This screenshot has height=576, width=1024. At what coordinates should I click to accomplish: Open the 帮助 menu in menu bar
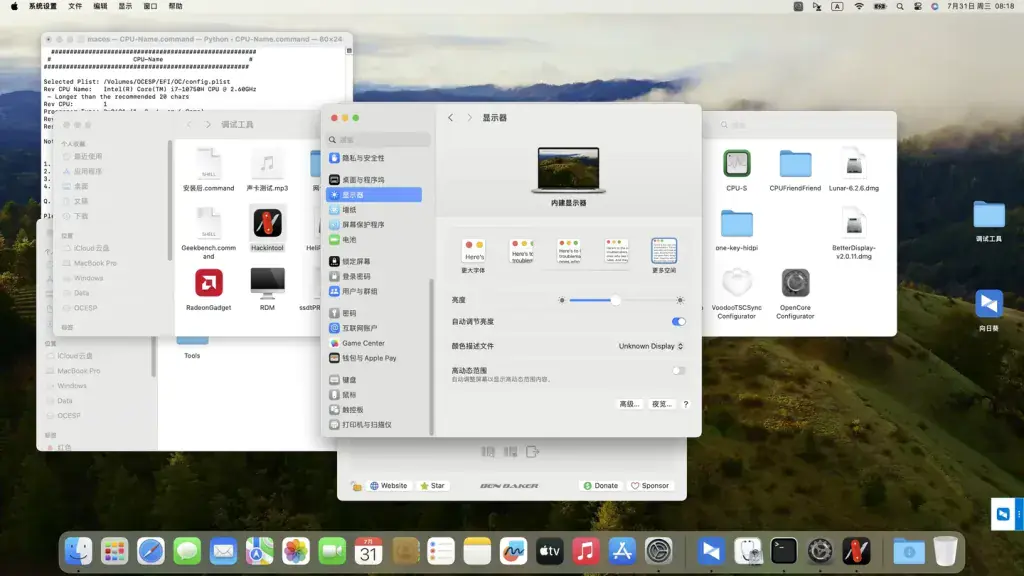pos(176,7)
